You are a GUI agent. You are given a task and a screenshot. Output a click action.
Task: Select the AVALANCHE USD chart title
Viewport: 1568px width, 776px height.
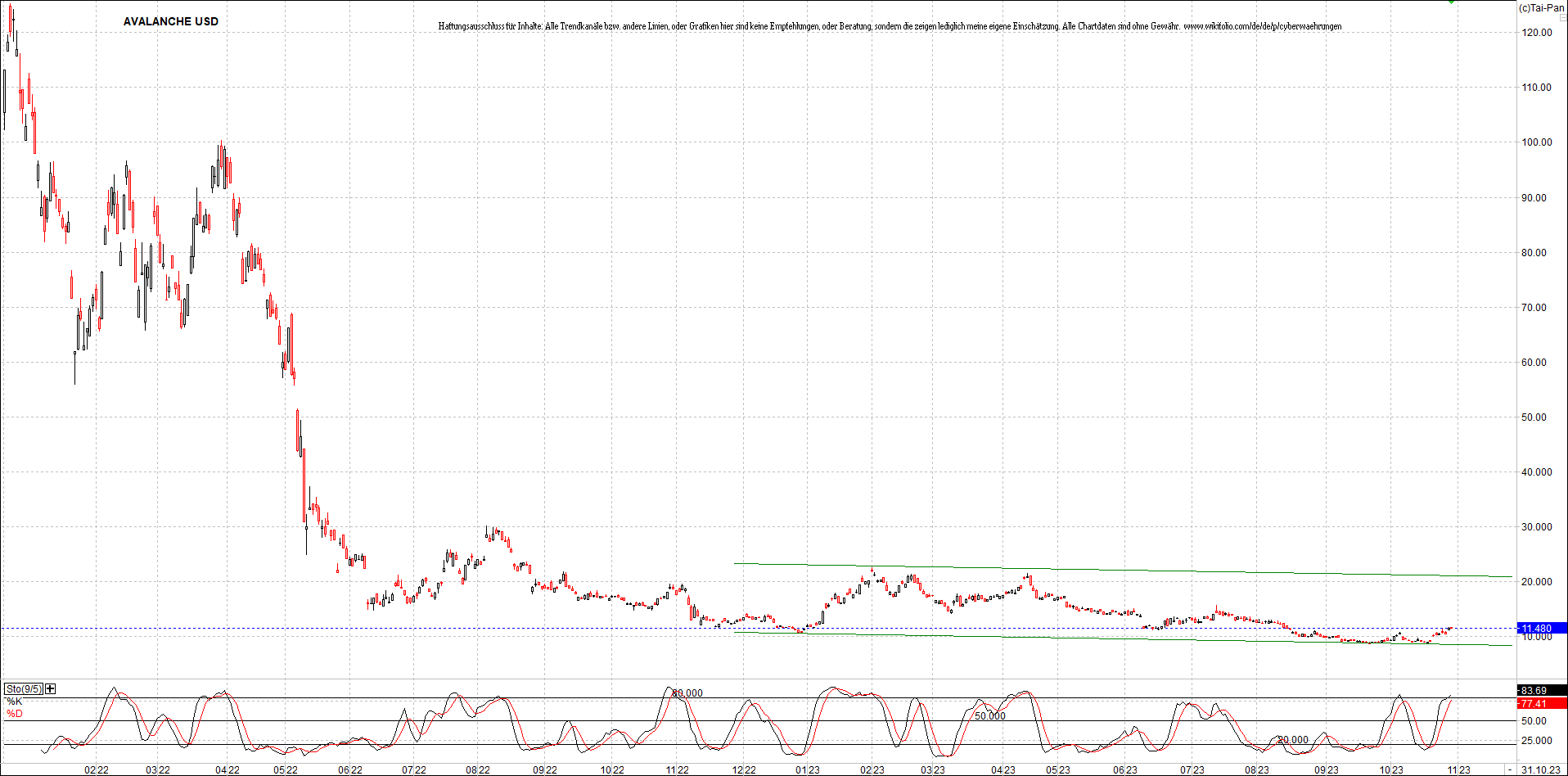coord(169,21)
